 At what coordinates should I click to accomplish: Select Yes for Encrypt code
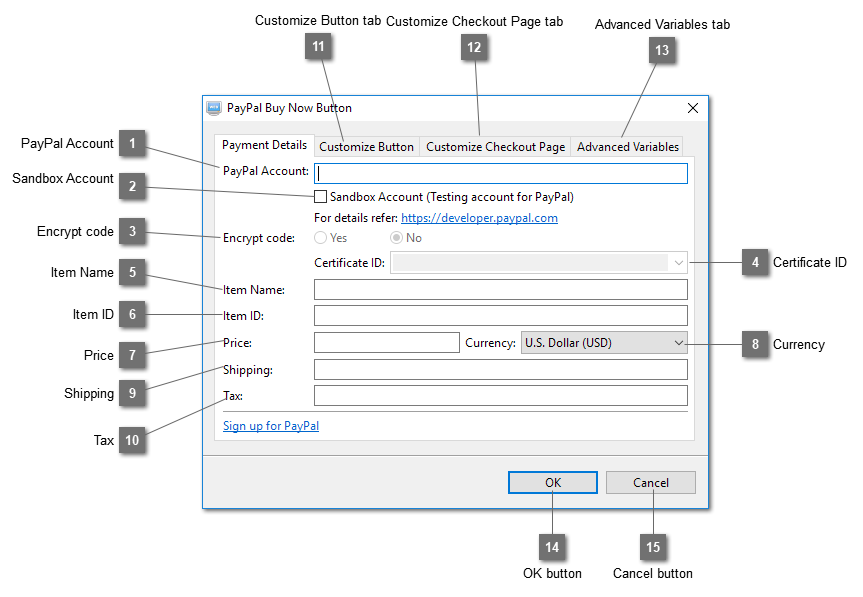(320, 238)
